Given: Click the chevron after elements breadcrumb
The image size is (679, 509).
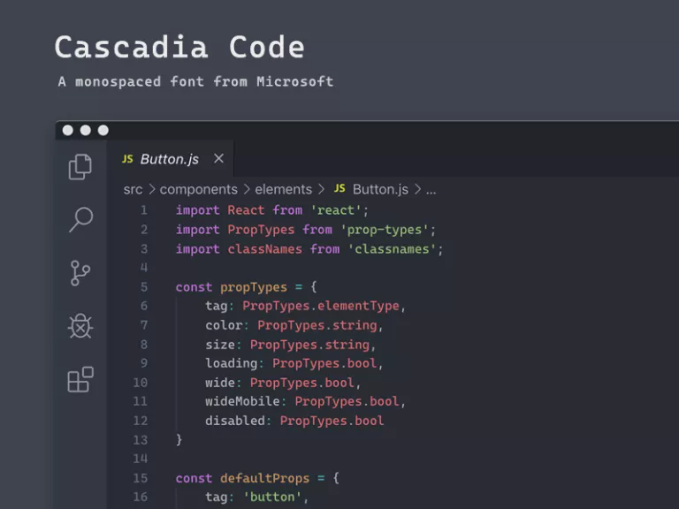Looking at the screenshot, I should (x=321, y=189).
